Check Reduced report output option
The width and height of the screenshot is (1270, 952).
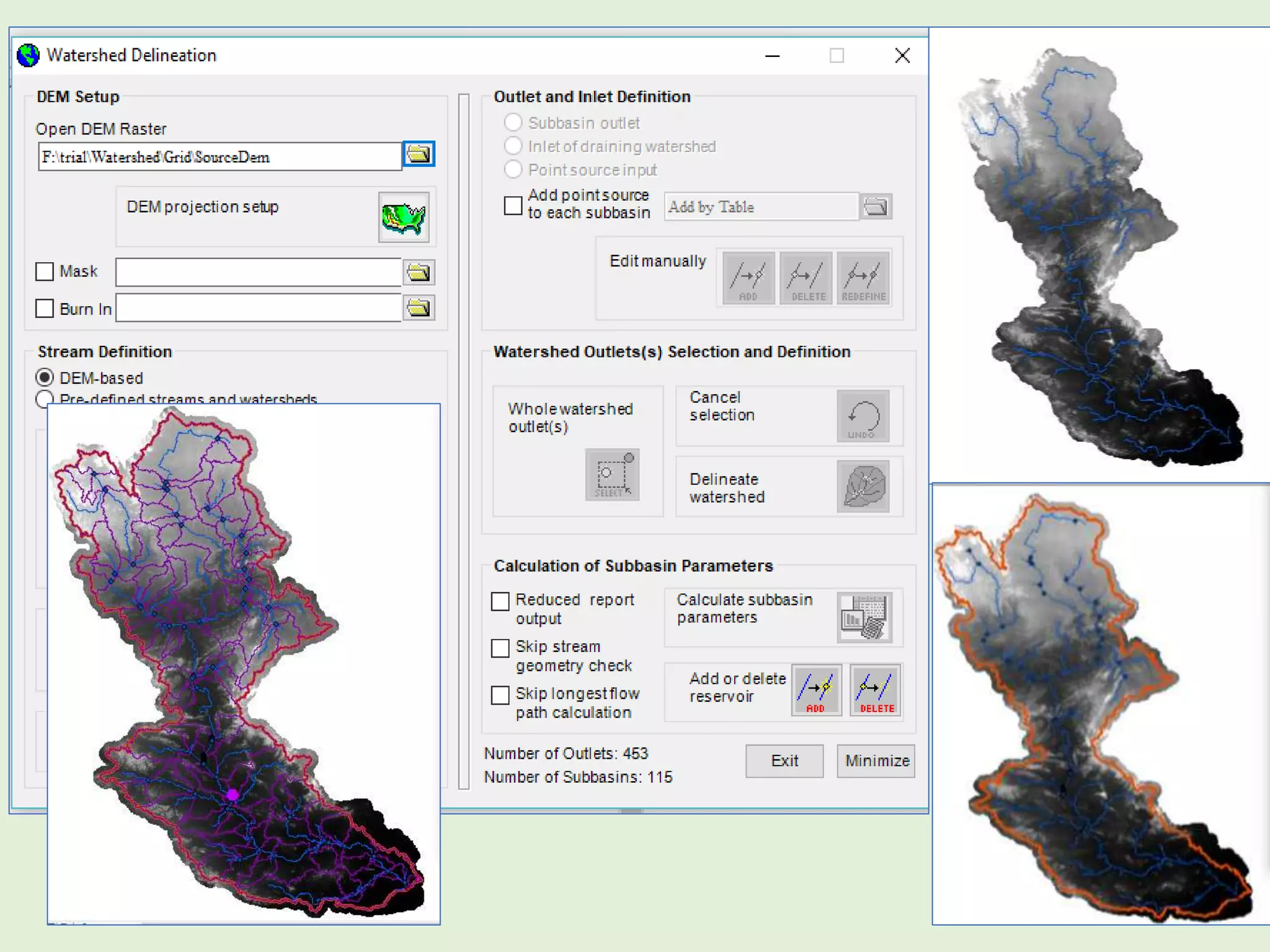500,601
